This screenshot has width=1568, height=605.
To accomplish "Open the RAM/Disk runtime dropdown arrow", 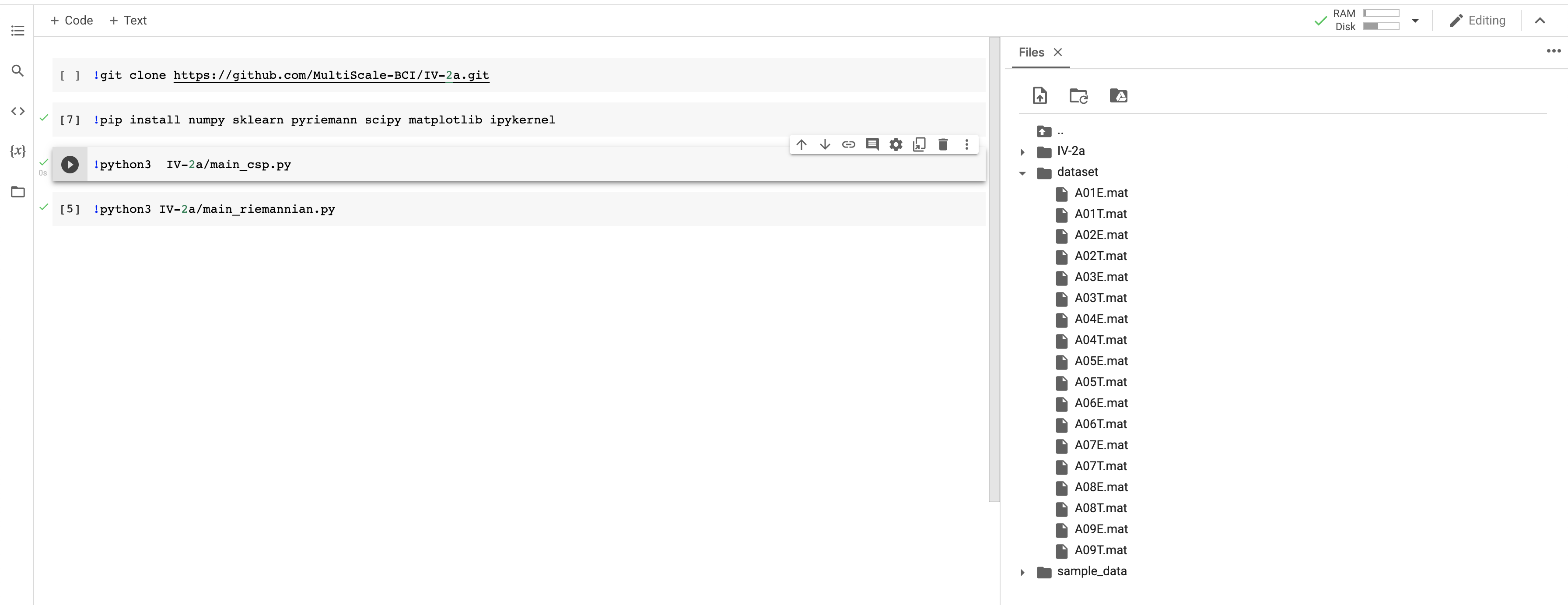I will [x=1415, y=21].
